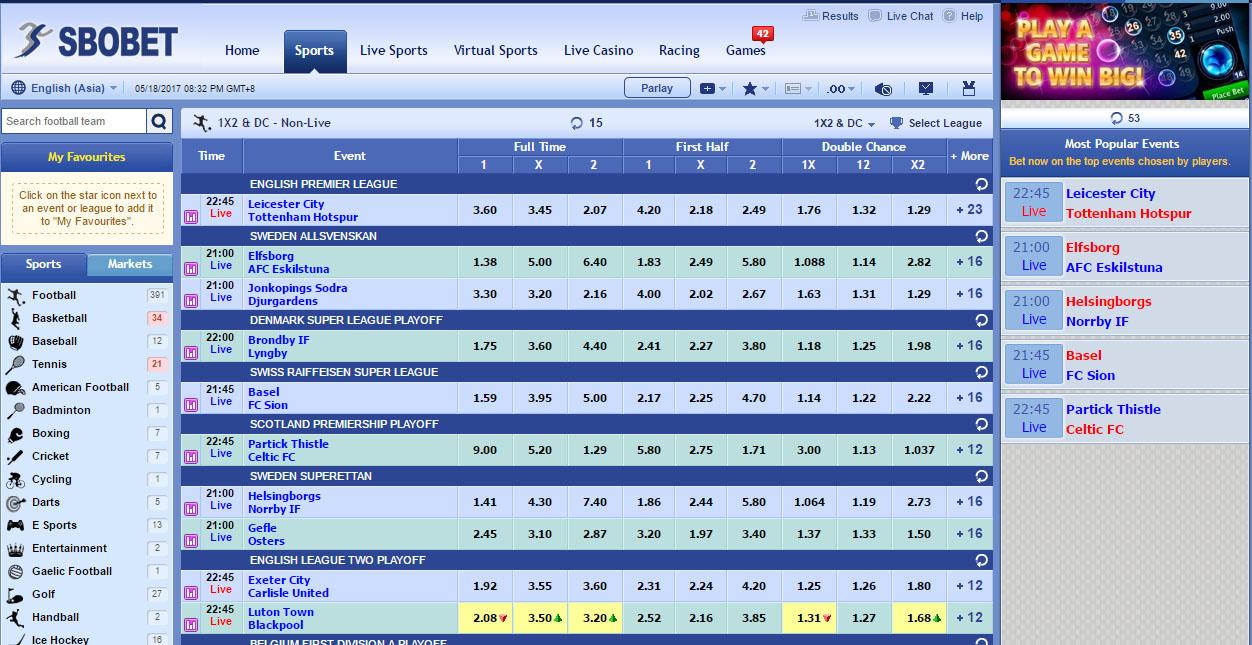Screen dimensions: 1252x645
Task: Open Live Sports tab
Action: (x=394, y=50)
